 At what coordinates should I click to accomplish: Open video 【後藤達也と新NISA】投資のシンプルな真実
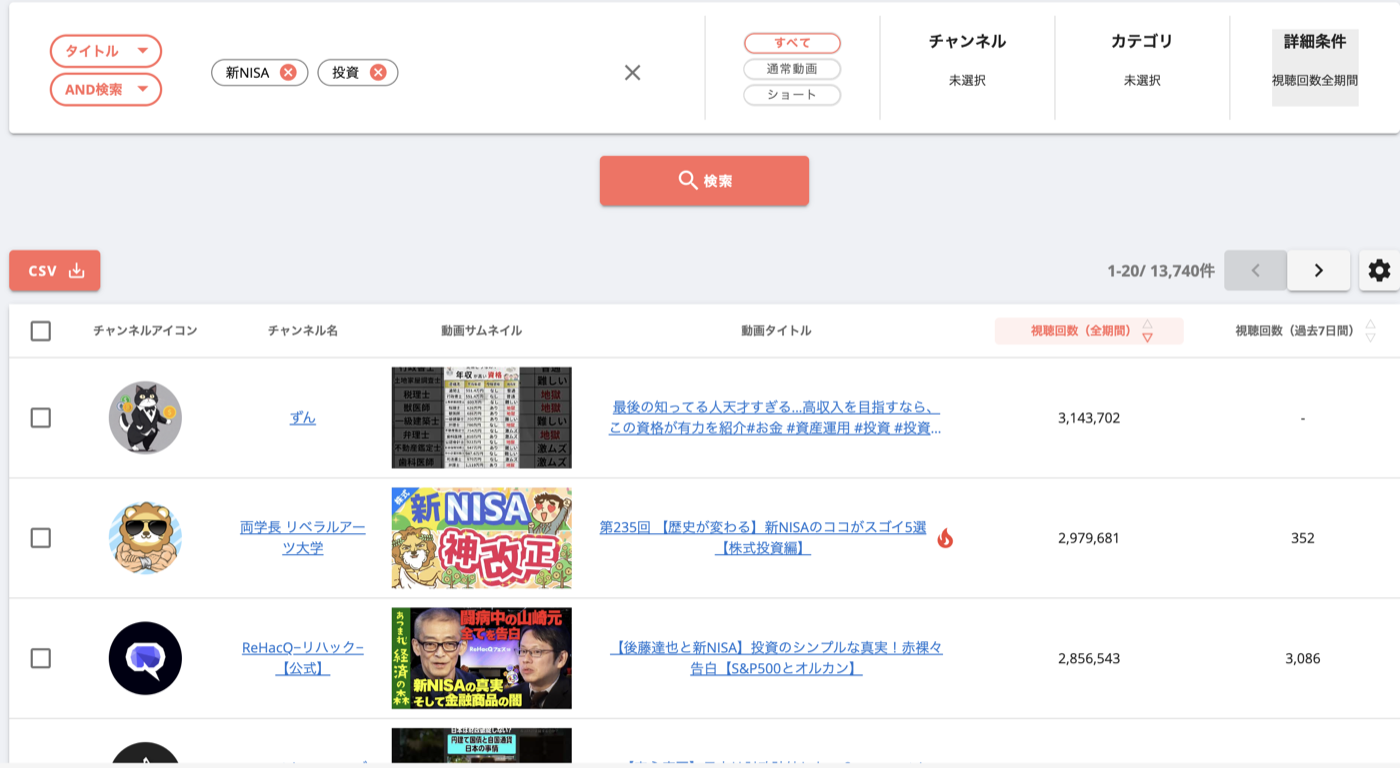[x=776, y=658]
